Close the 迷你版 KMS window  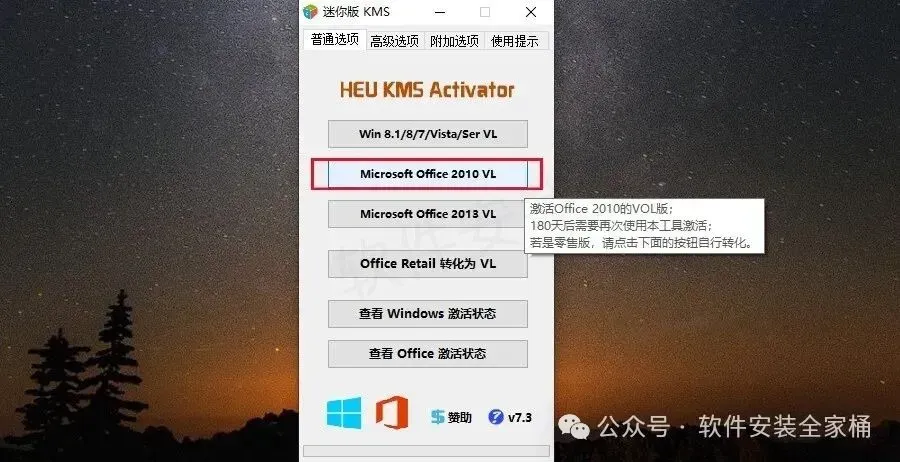tap(531, 12)
